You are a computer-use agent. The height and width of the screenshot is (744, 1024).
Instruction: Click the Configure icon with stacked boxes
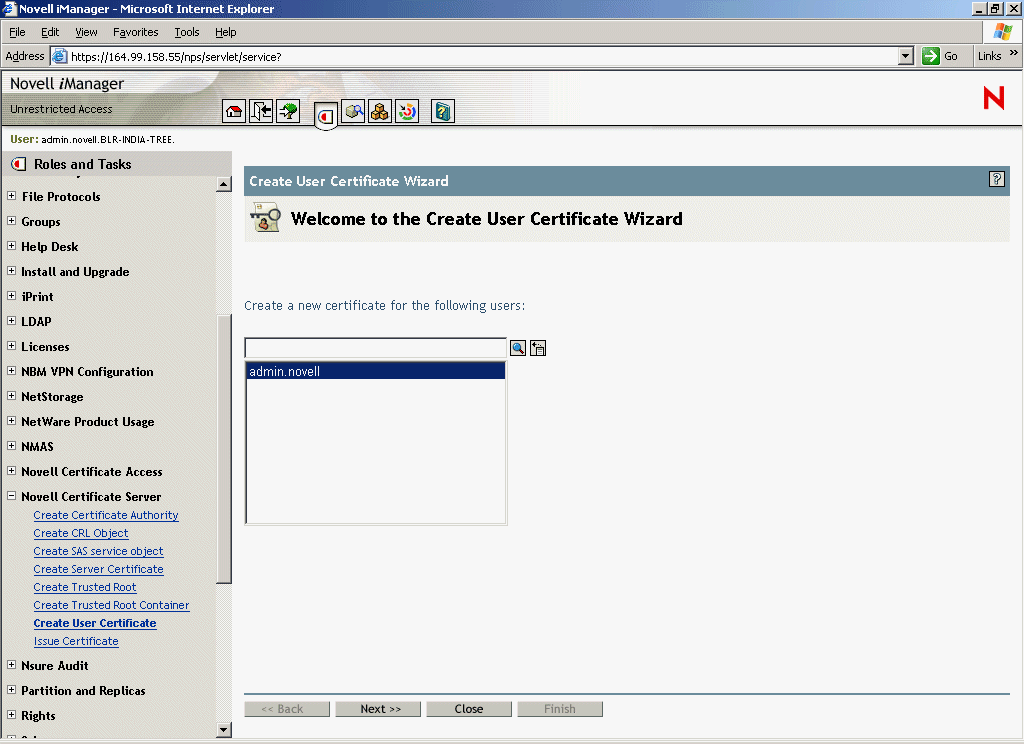click(379, 112)
